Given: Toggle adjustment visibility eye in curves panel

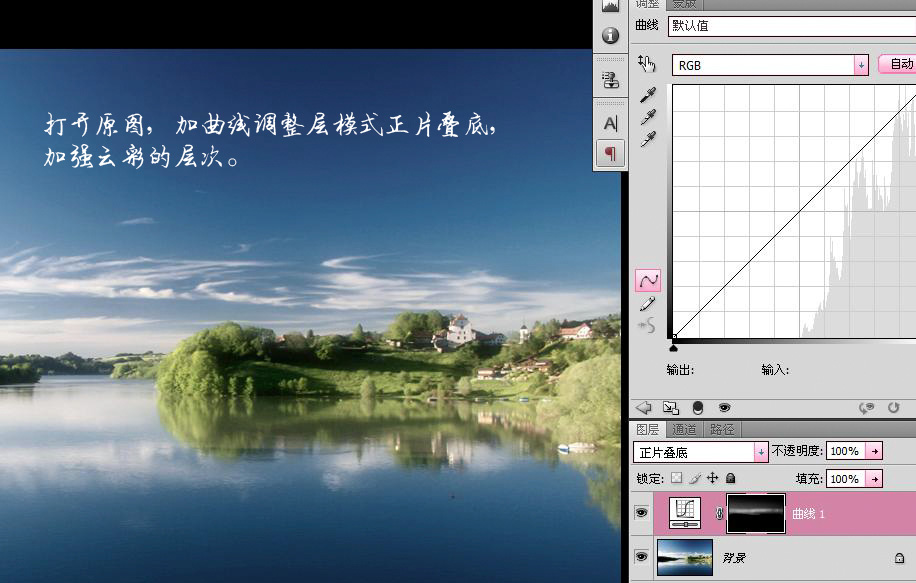Looking at the screenshot, I should coord(724,408).
